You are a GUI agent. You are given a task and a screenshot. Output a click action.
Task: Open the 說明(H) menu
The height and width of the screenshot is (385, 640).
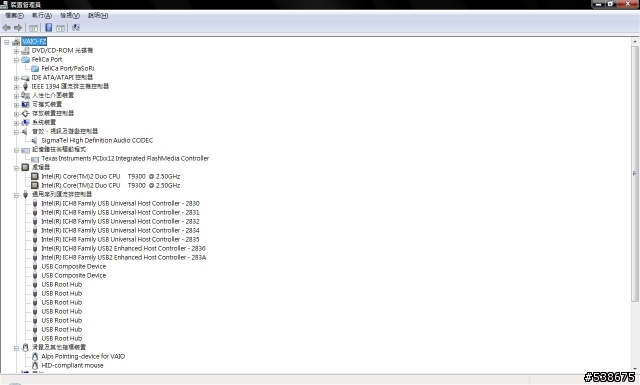pyautogui.click(x=98, y=16)
